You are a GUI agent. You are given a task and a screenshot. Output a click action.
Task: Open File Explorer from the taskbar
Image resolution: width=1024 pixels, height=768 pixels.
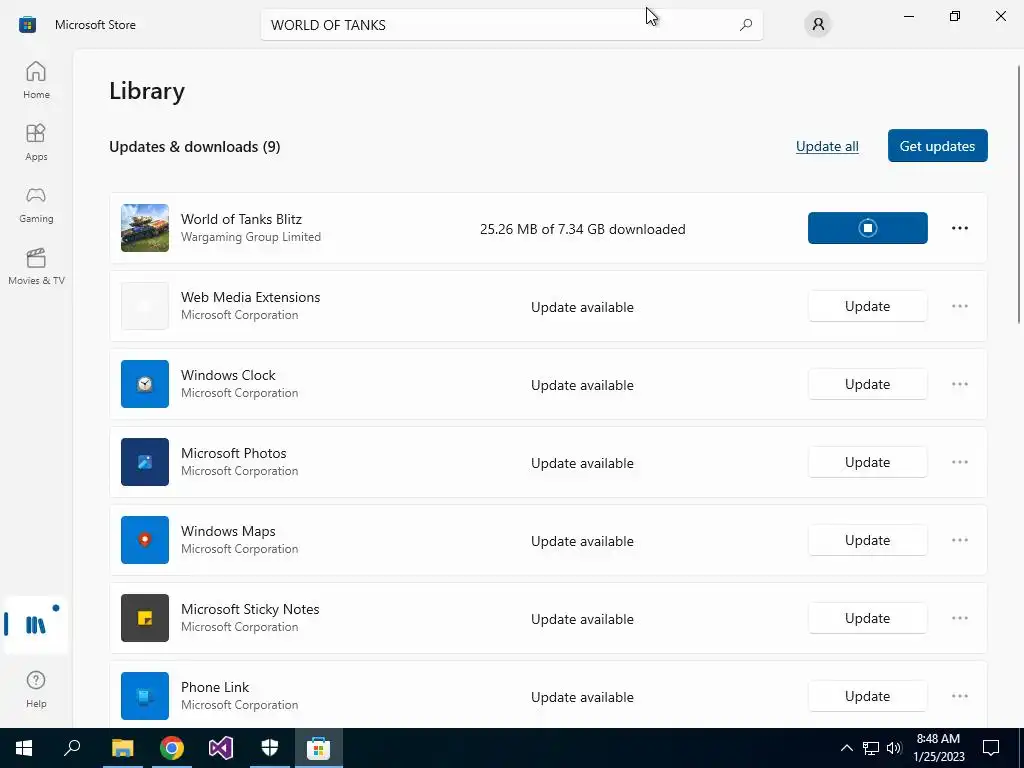[122, 748]
